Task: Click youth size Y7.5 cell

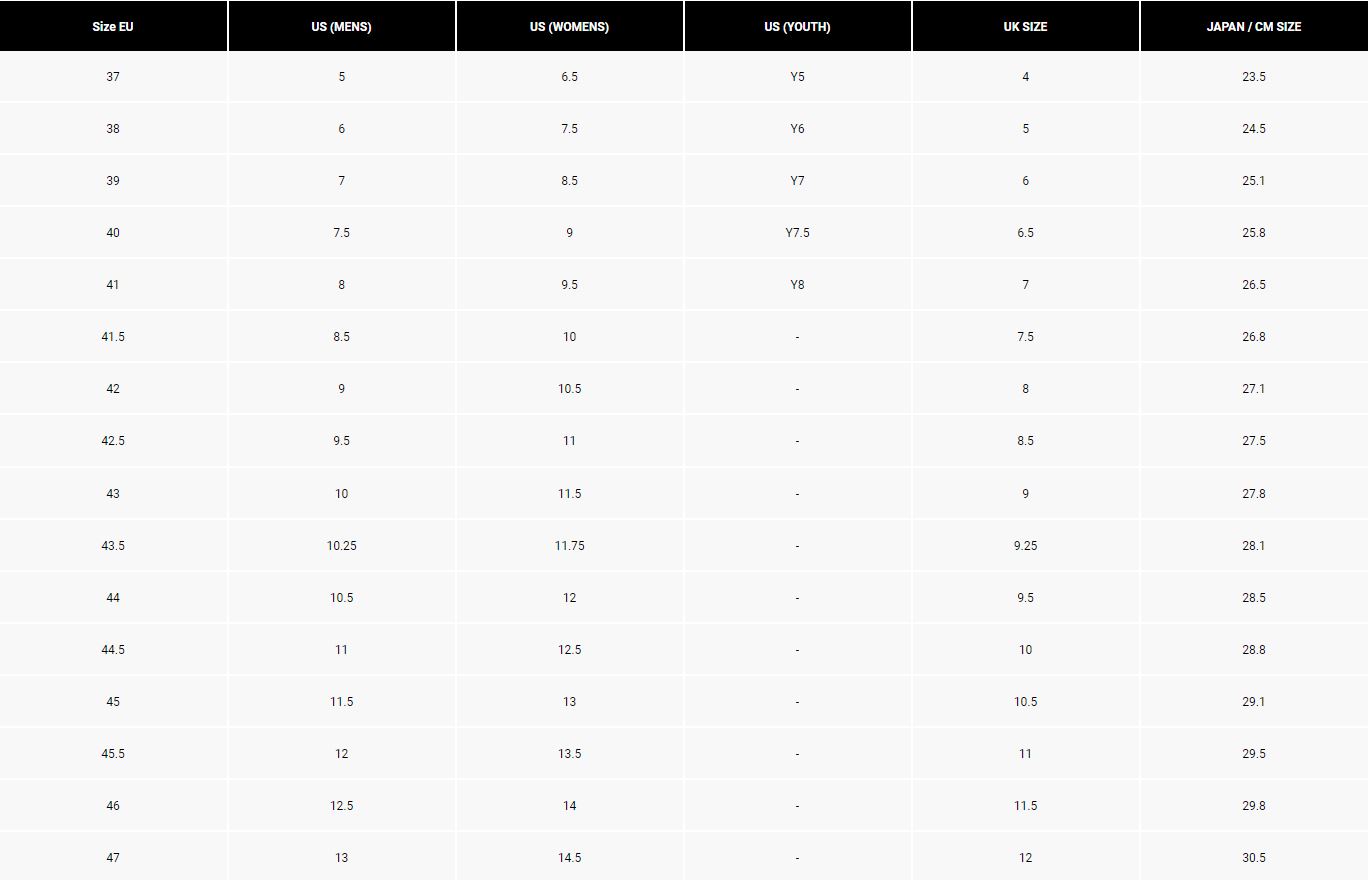Action: click(x=797, y=233)
